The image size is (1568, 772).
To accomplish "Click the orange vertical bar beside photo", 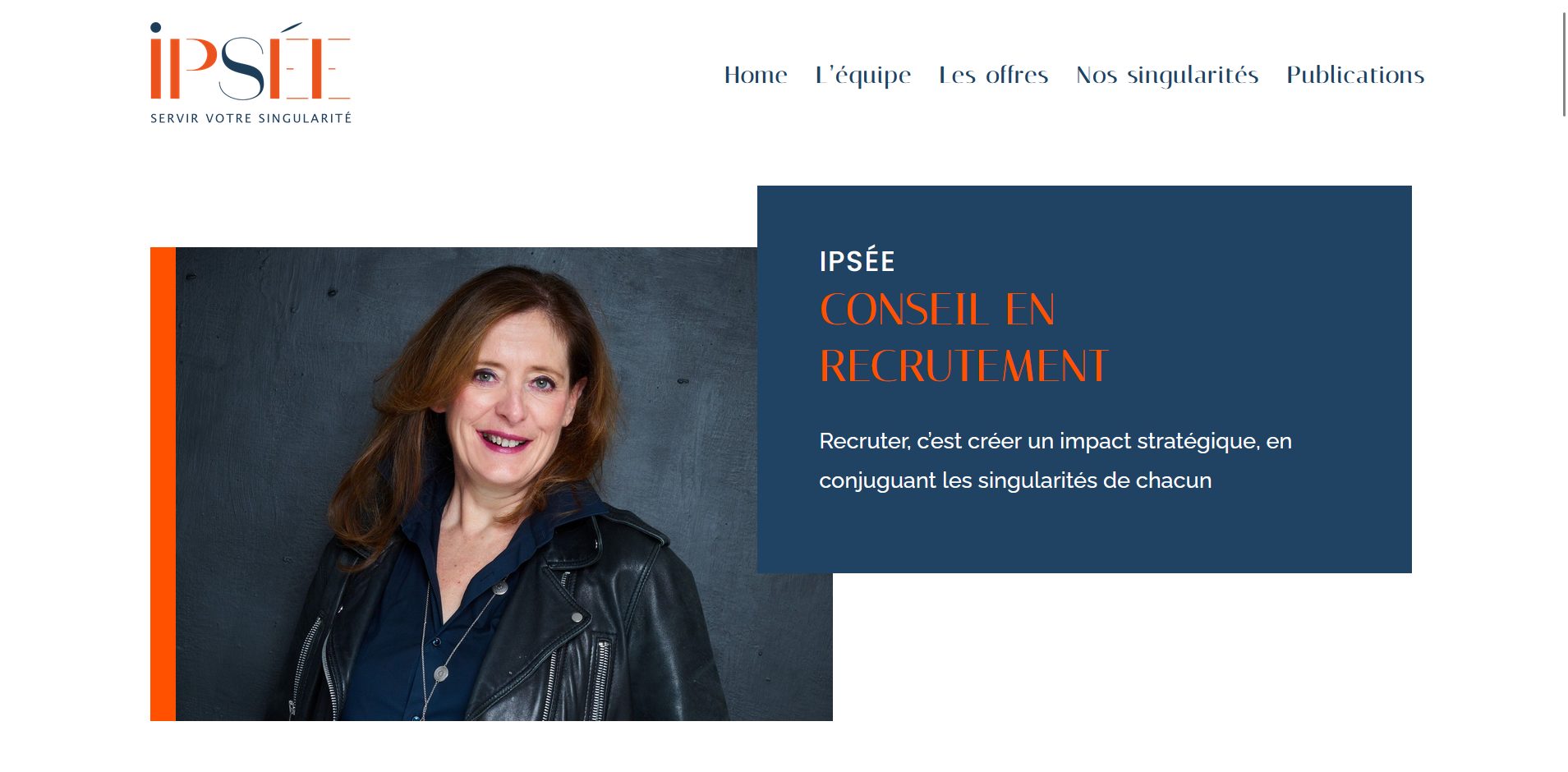I will pyautogui.click(x=163, y=484).
